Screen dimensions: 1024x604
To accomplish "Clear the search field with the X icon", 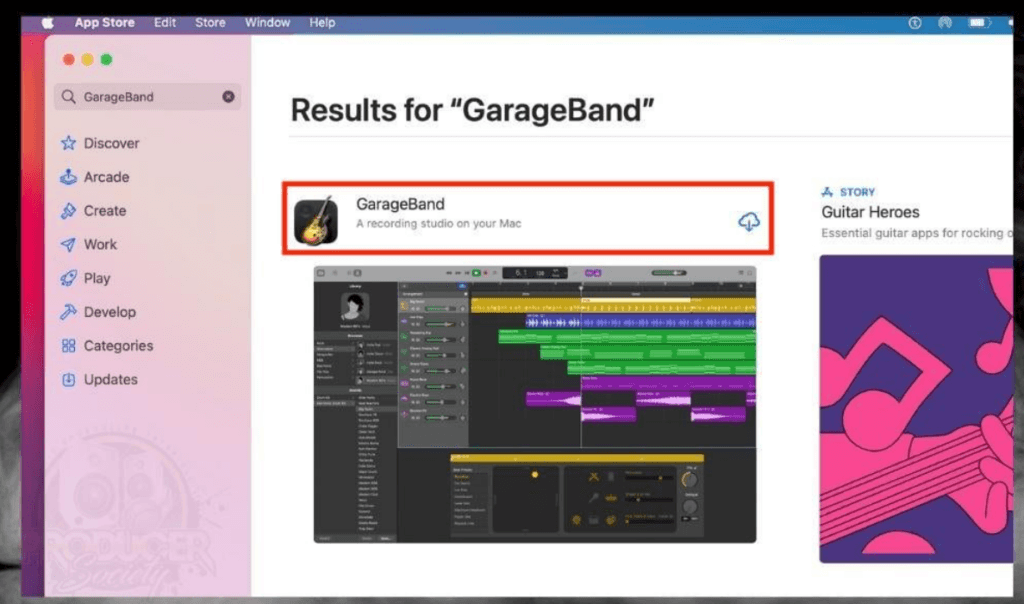I will [x=228, y=97].
